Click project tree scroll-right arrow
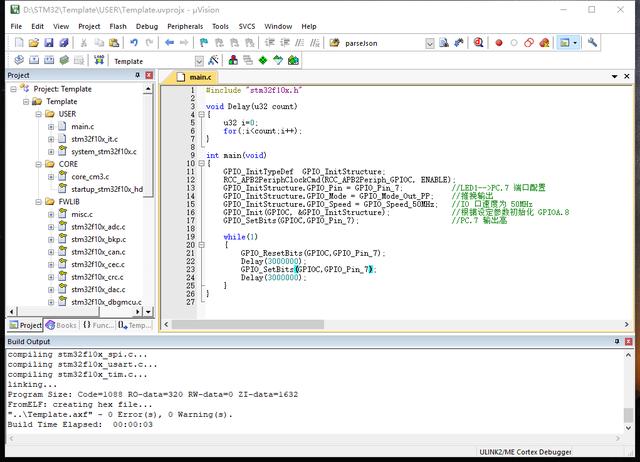640x462 pixels. pyautogui.click(x=138, y=312)
